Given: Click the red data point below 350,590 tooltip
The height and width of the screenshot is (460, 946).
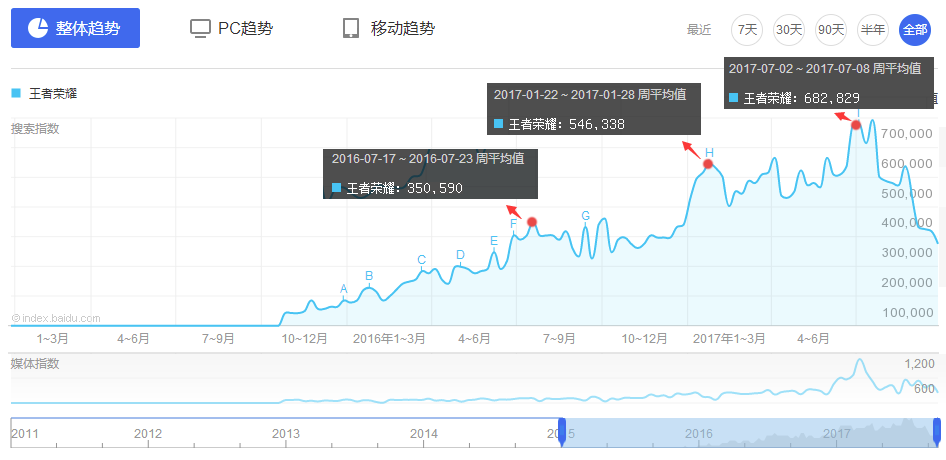Looking at the screenshot, I should [x=532, y=222].
